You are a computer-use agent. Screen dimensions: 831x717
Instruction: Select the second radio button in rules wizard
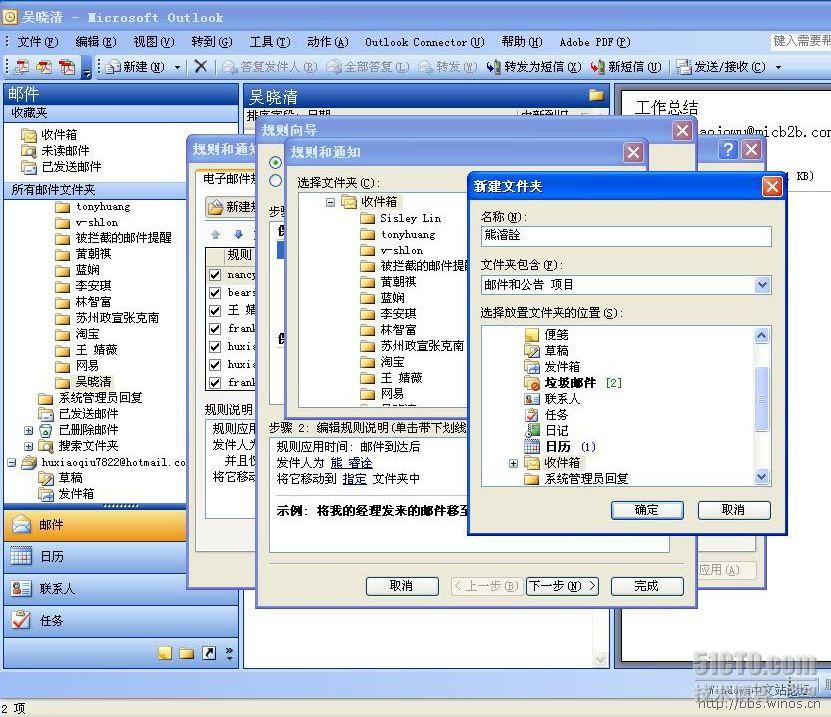click(x=276, y=181)
